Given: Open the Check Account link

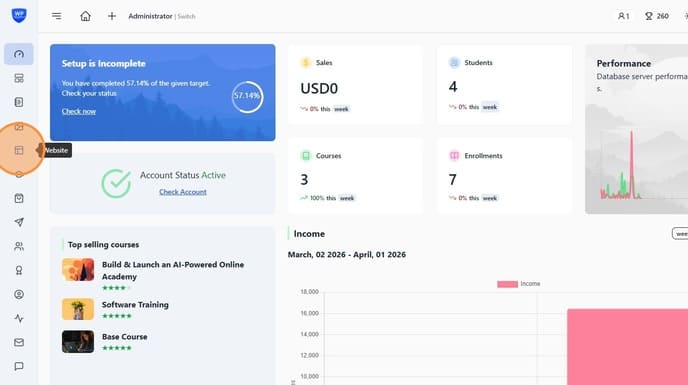Looking at the screenshot, I should click(183, 192).
